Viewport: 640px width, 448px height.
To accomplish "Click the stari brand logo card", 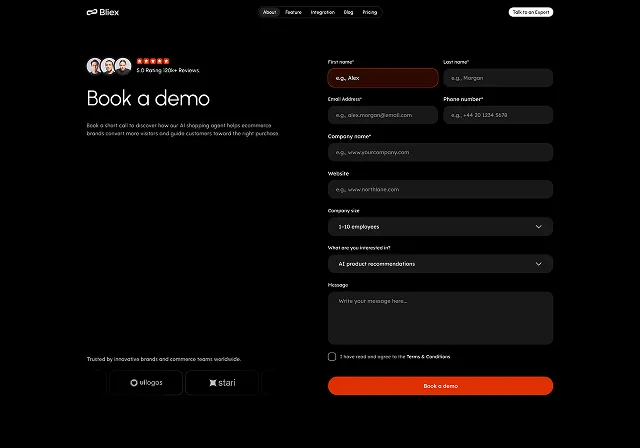I will click(x=222, y=383).
